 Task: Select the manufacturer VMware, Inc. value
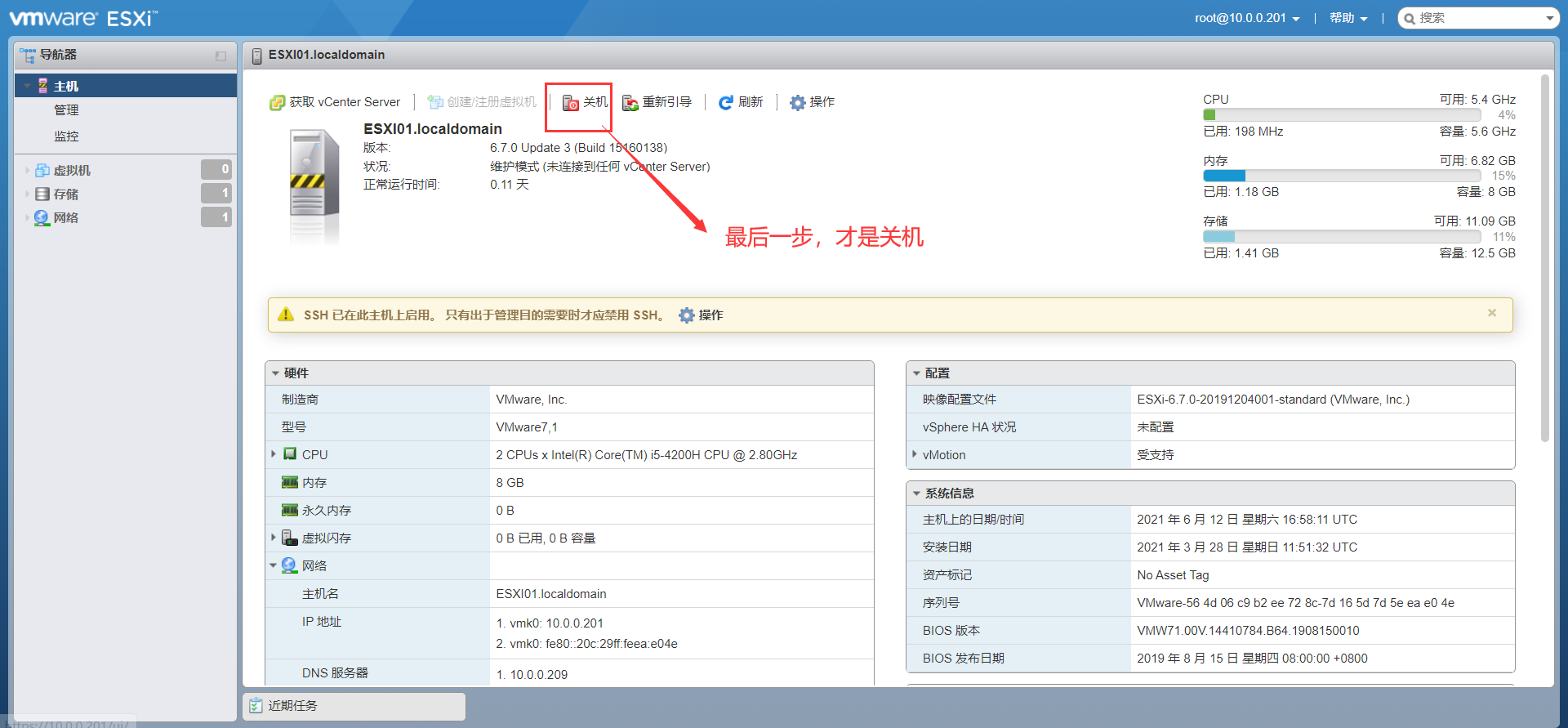pyautogui.click(x=532, y=400)
